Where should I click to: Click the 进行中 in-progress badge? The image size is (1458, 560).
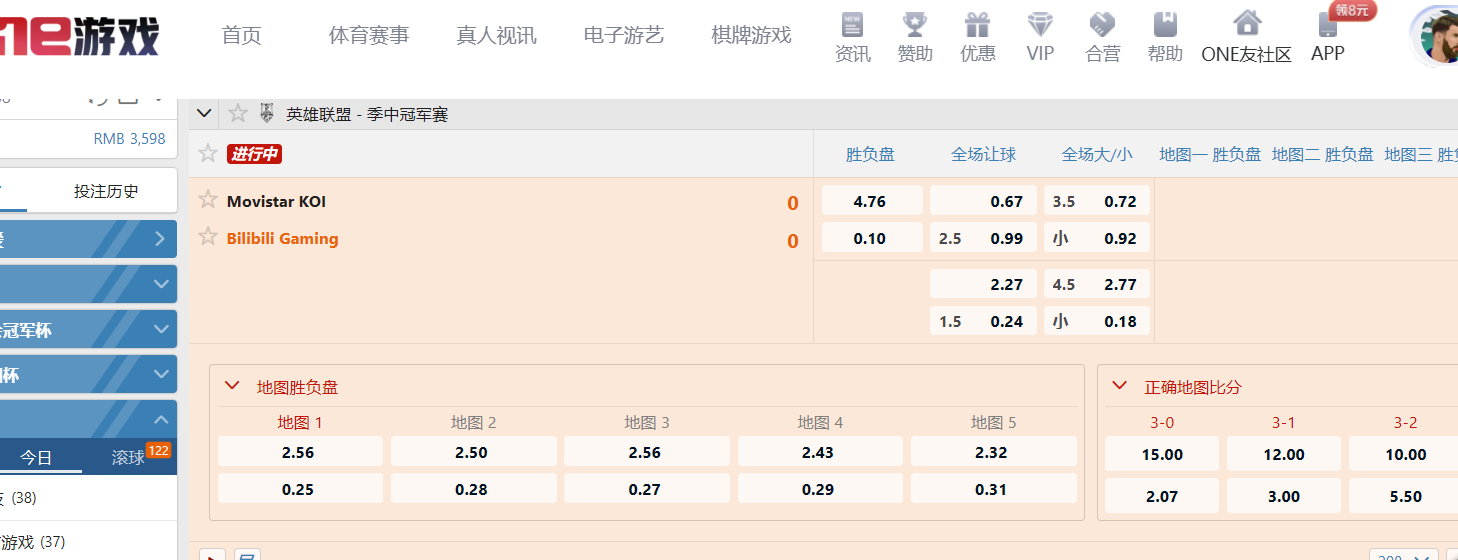[254, 154]
